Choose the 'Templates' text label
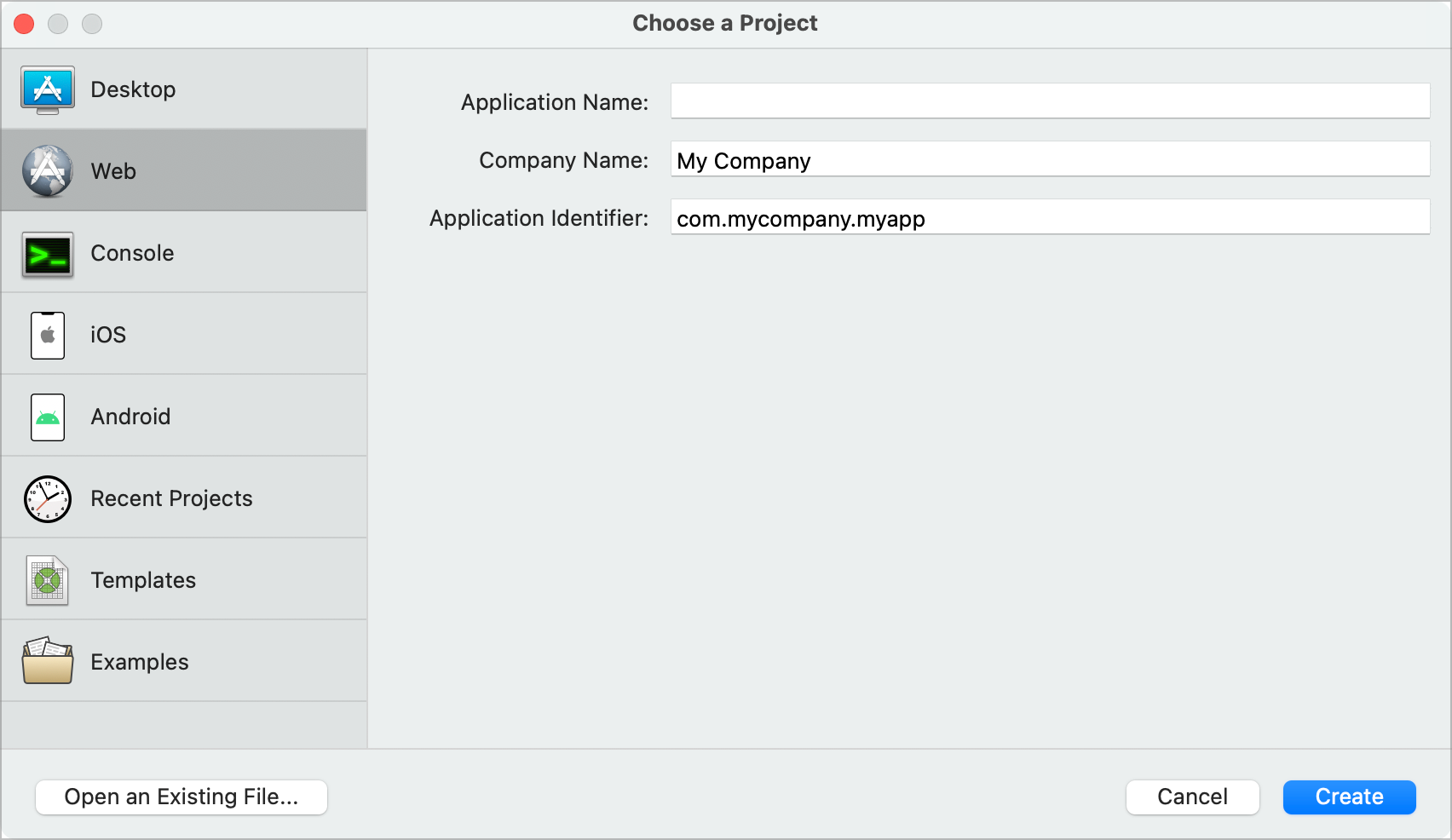 143,580
